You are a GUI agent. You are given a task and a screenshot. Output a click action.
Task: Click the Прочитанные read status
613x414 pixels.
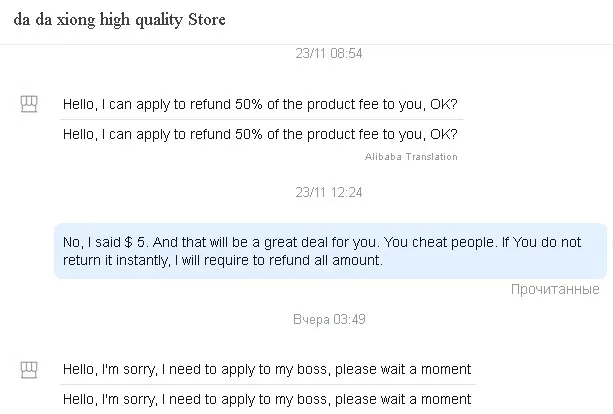555,289
